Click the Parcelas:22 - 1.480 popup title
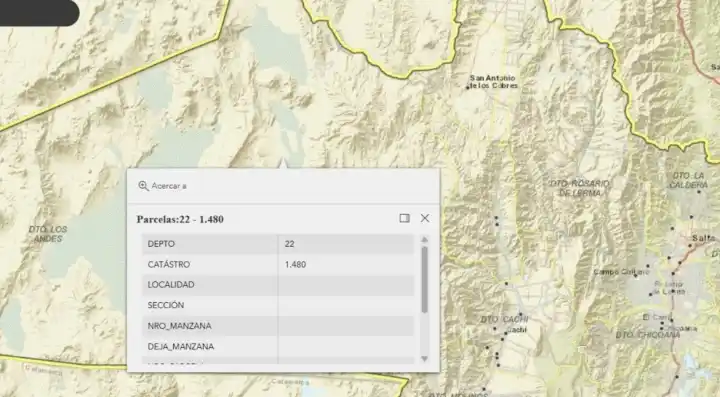Viewport: 720px width, 397px height. 180,219
